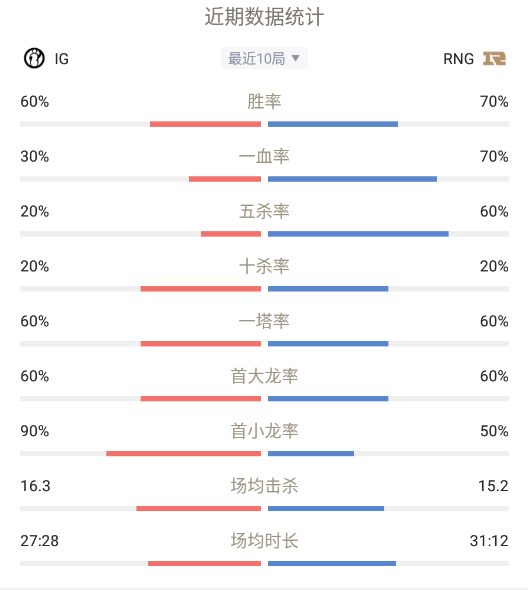The height and width of the screenshot is (590, 528).
Task: Select the IG team name
Action: click(62, 59)
